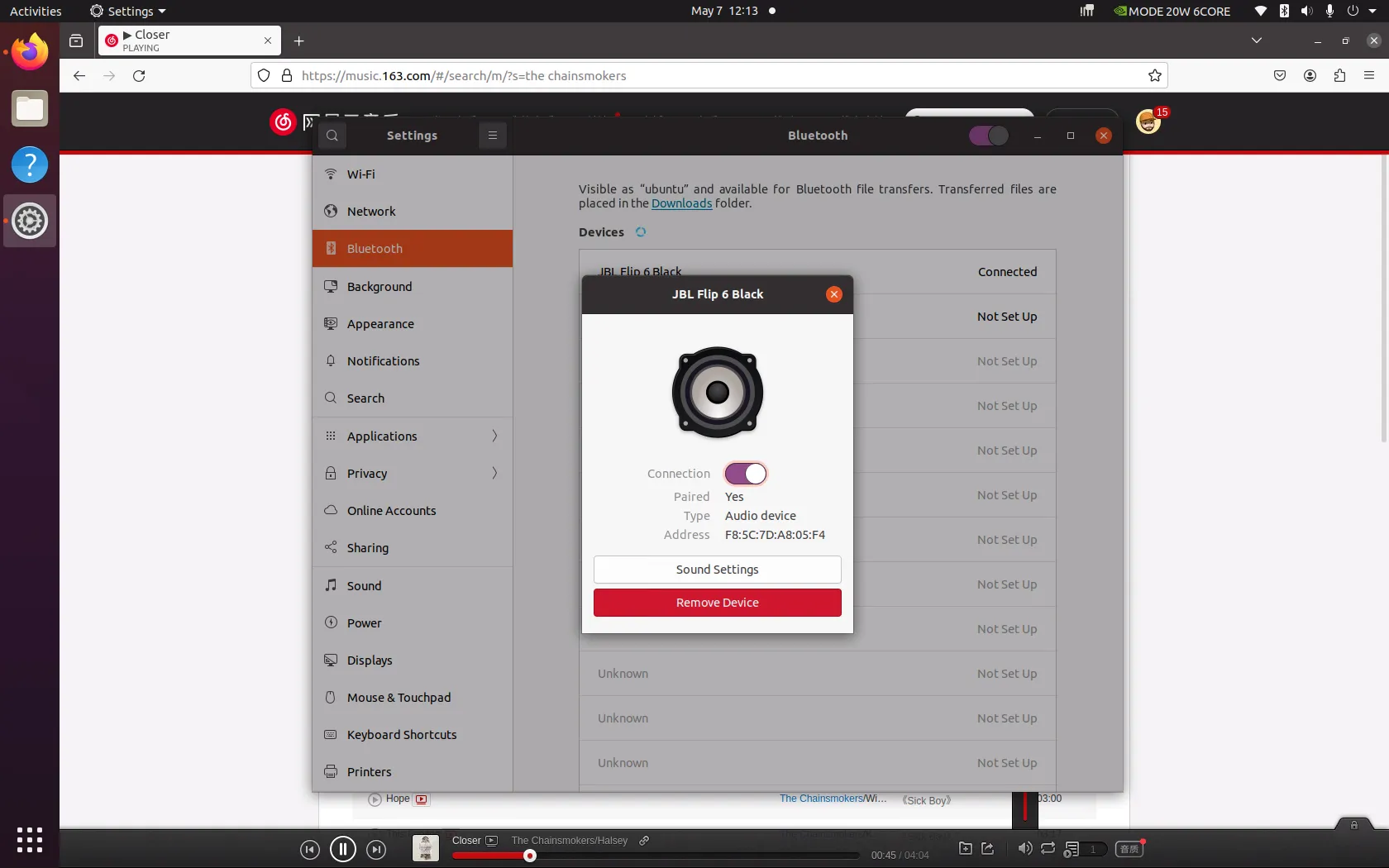Select Background in the Settings sidebar

point(413,287)
